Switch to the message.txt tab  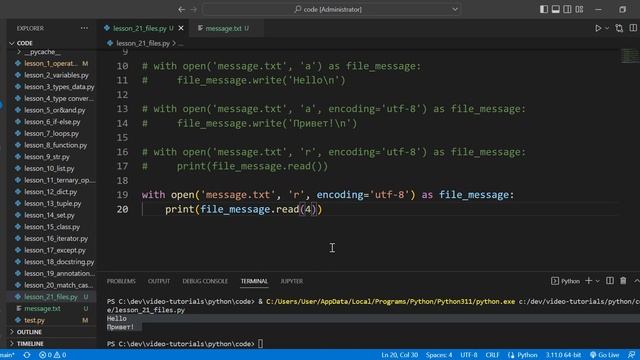(x=223, y=28)
